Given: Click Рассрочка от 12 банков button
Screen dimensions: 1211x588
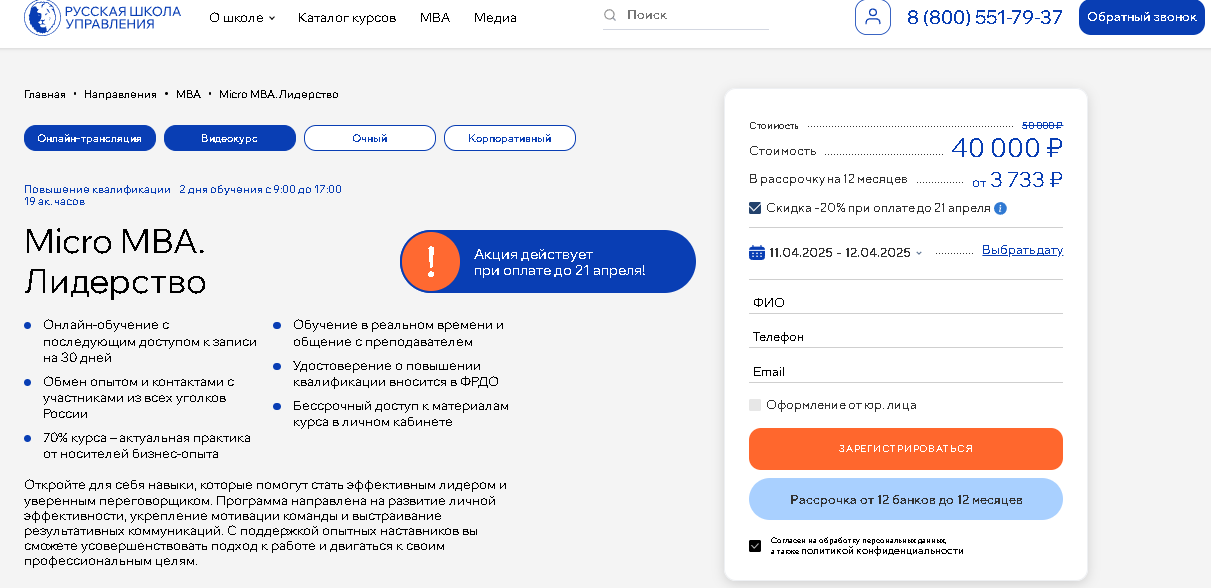Looking at the screenshot, I should point(906,499).
